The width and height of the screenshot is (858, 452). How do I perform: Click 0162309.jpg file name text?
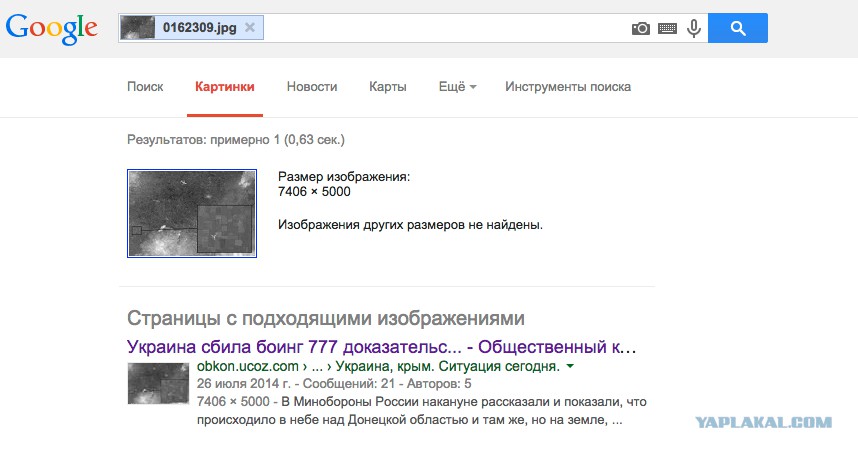click(x=200, y=27)
